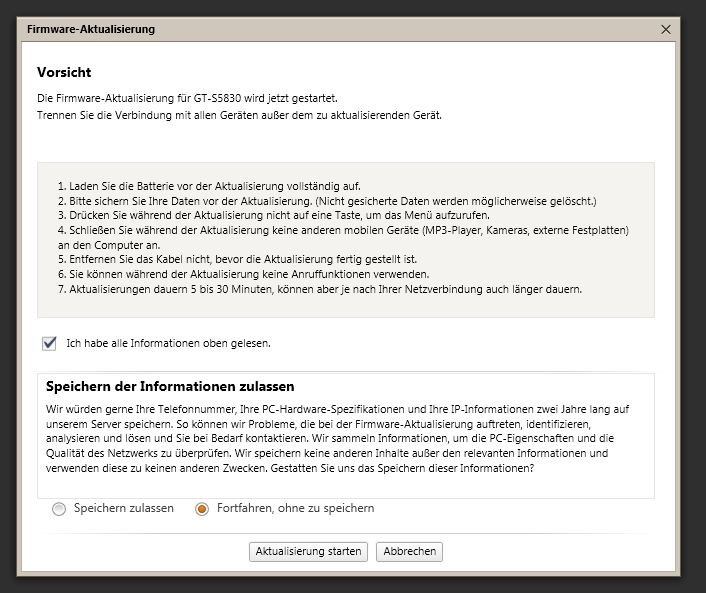The height and width of the screenshot is (593, 706).
Task: Click instruction 3 about not pressing a Taste
Action: tap(274, 215)
